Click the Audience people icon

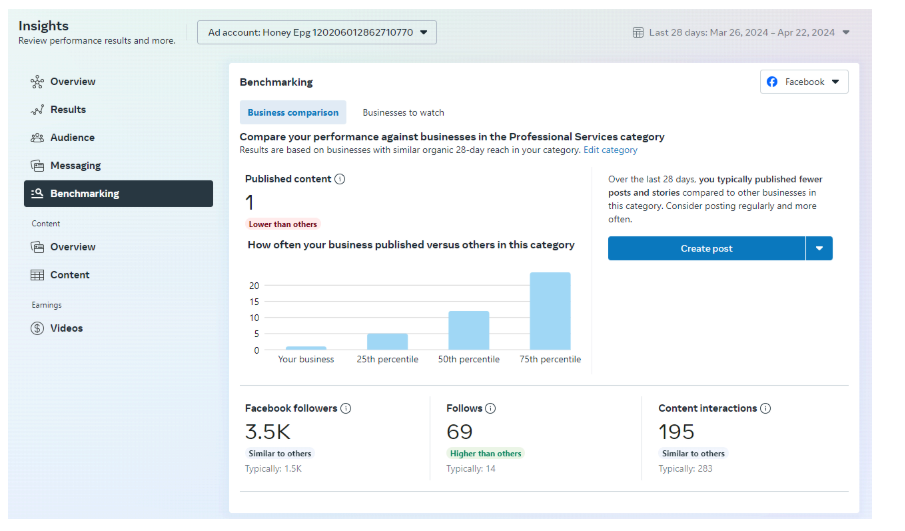coord(37,138)
